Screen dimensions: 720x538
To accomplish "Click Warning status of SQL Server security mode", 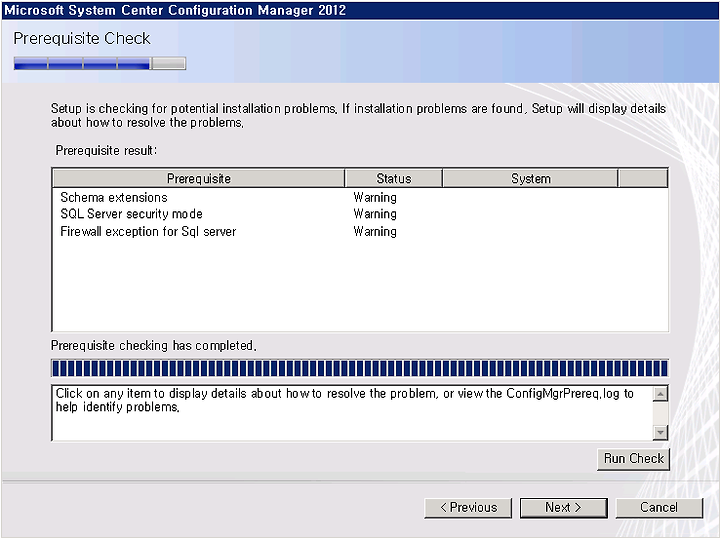I will point(375,214).
